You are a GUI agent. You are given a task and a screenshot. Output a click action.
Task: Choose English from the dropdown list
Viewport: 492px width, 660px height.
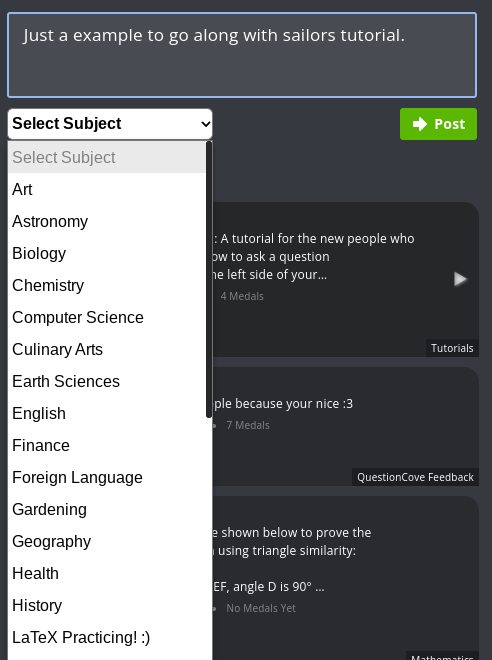[x=106, y=413]
